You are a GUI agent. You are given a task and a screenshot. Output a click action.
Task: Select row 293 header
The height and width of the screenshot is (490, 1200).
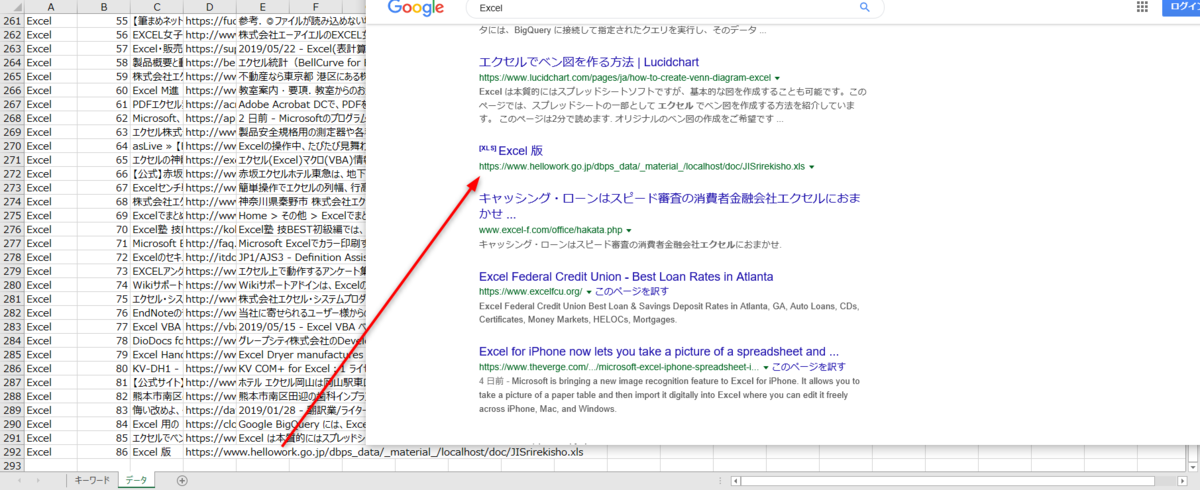coord(12,466)
